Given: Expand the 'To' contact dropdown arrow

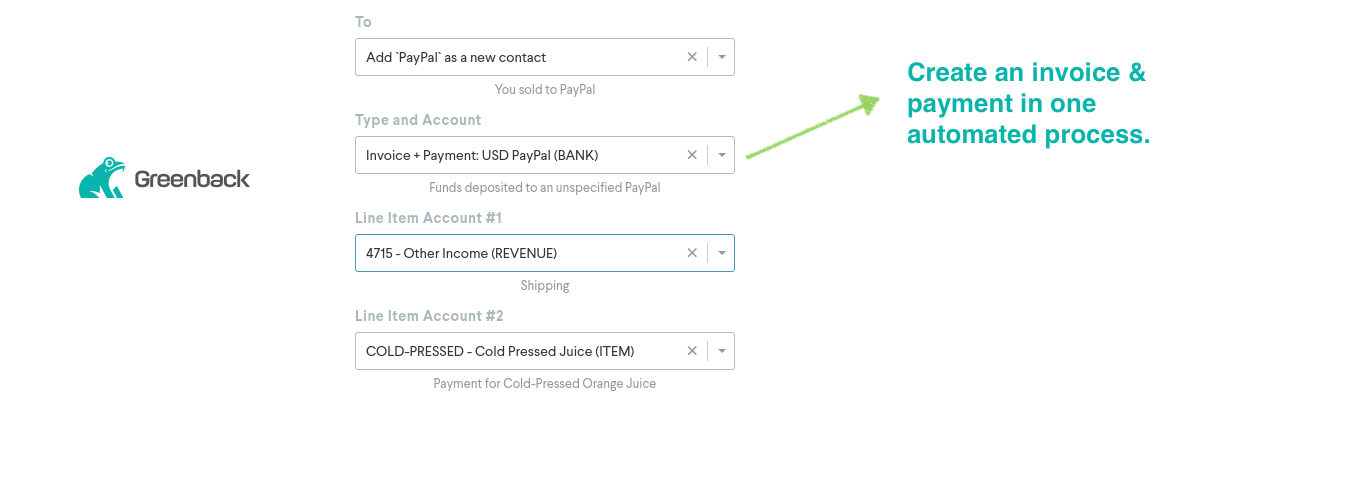Looking at the screenshot, I should pos(722,57).
